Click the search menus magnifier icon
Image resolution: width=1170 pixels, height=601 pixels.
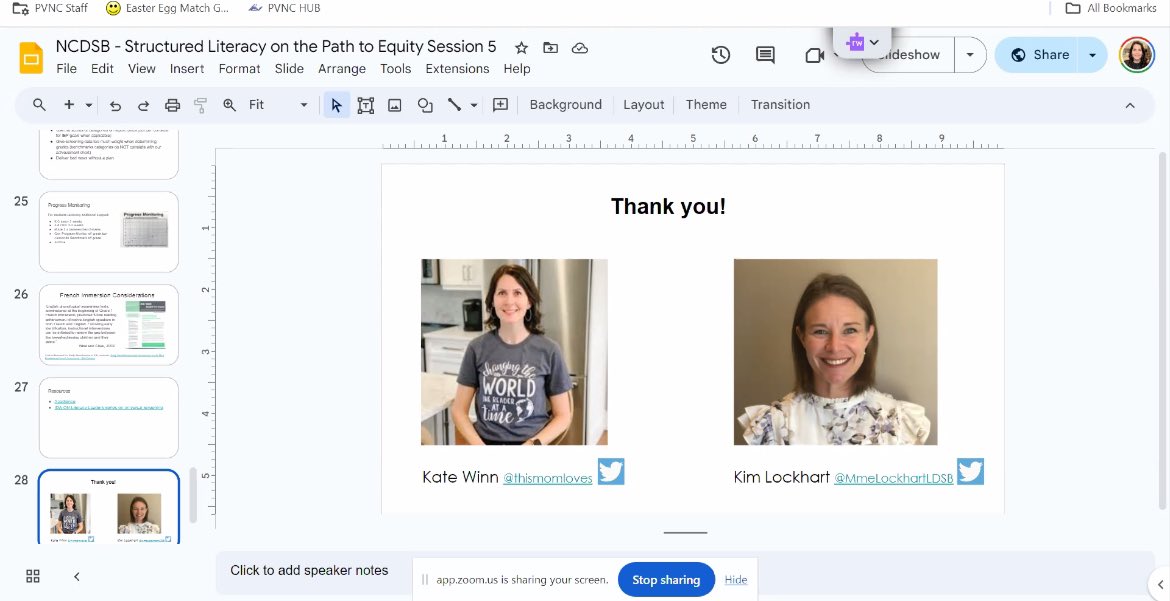[x=40, y=105]
